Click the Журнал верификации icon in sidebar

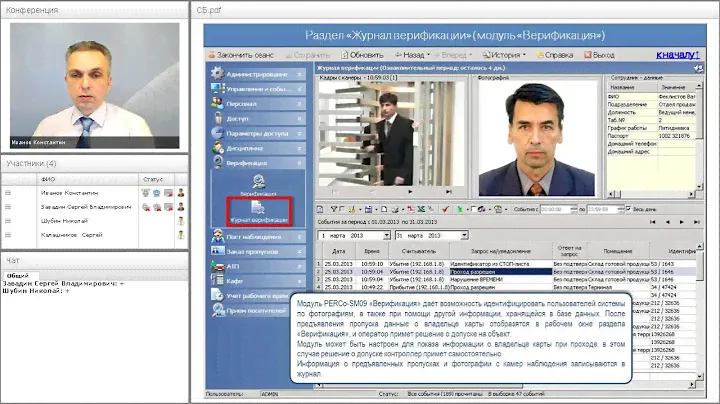coord(259,208)
